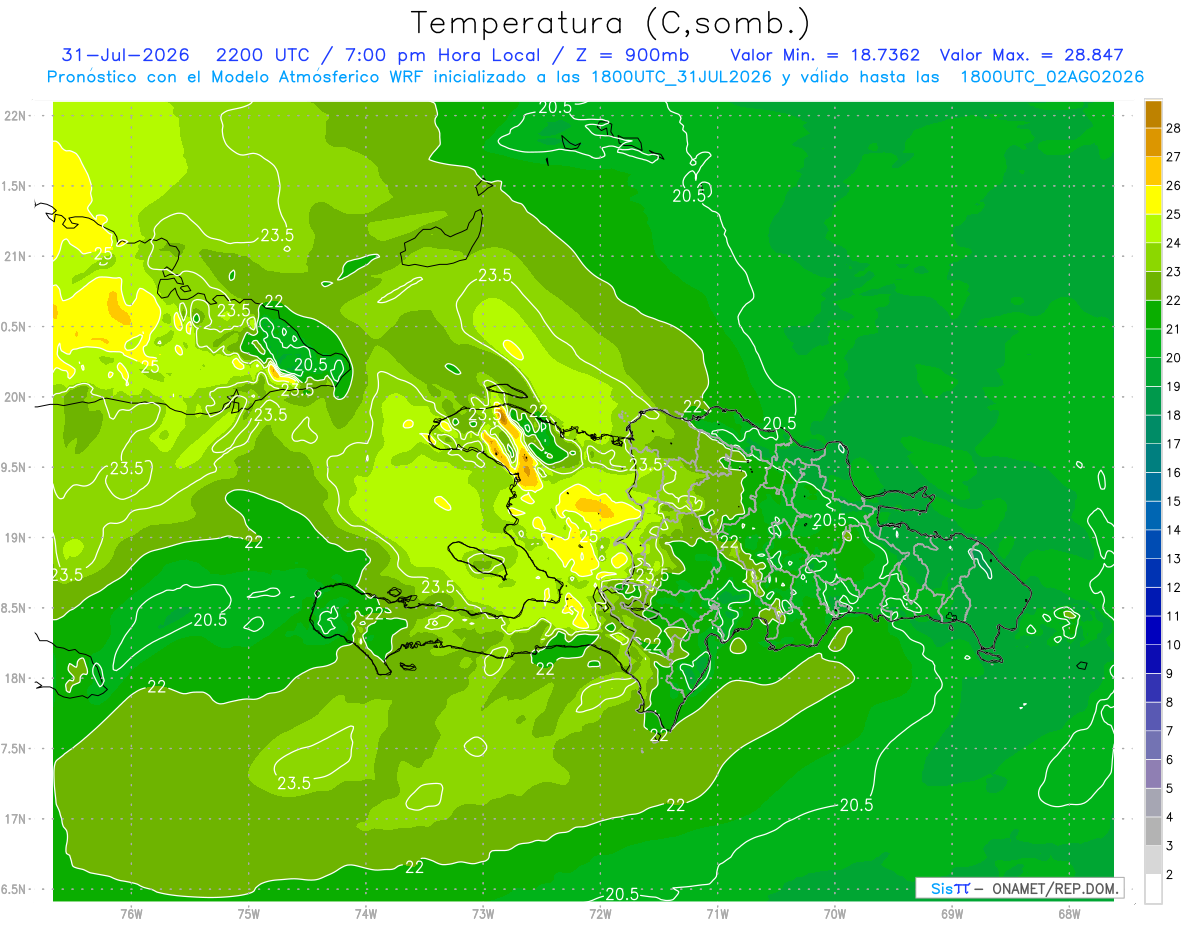The height and width of the screenshot is (927, 1200).
Task: Click the "70W" longitude axis label
Action: point(835,913)
